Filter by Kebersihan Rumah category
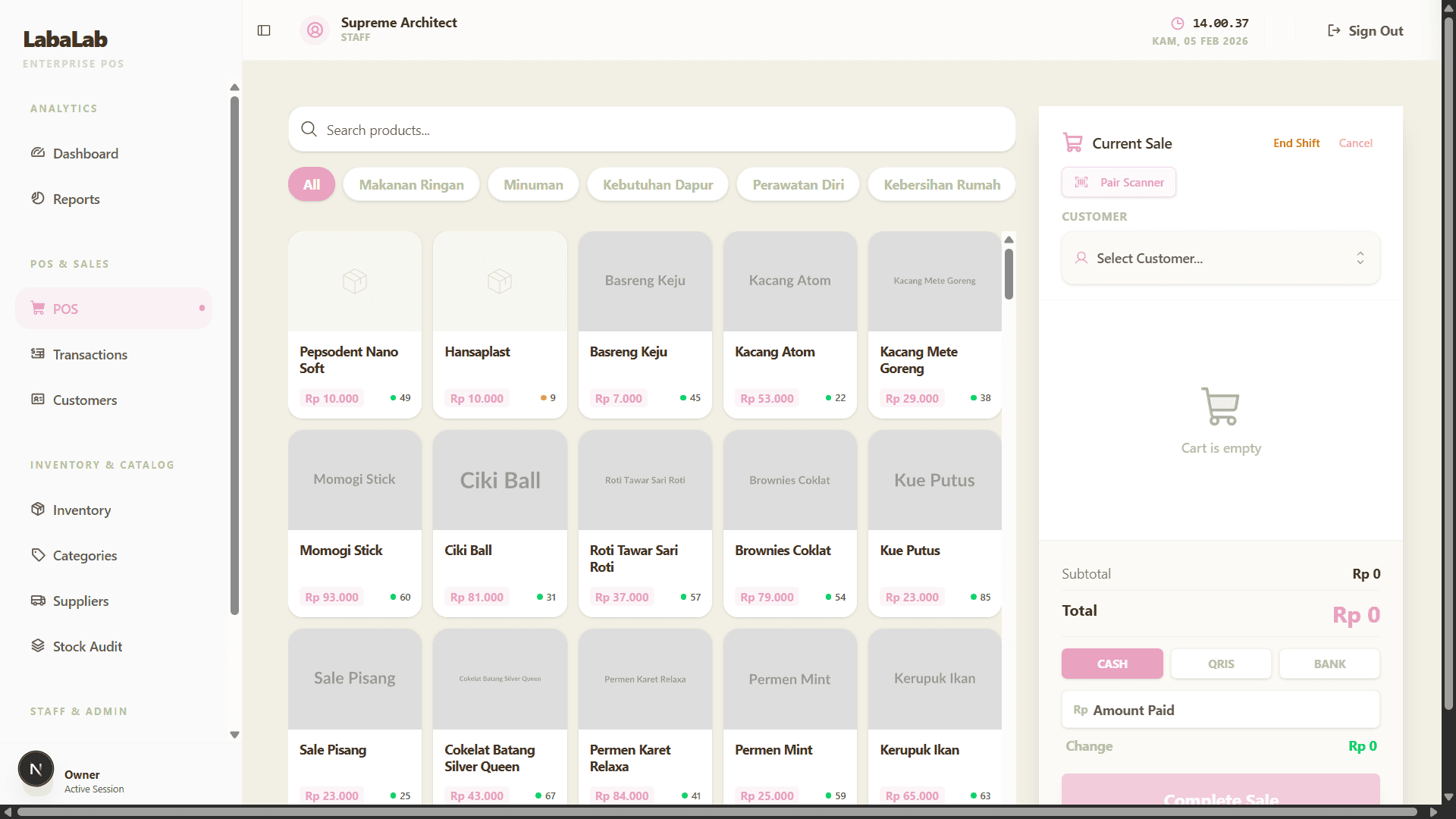 click(x=942, y=184)
